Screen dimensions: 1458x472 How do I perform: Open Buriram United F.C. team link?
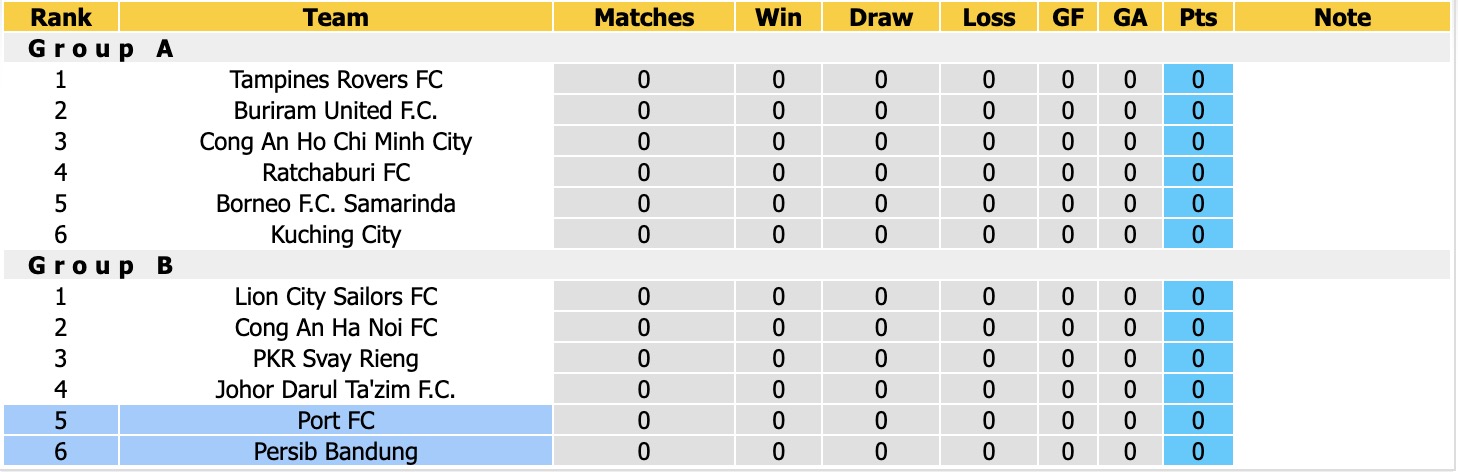point(336,110)
